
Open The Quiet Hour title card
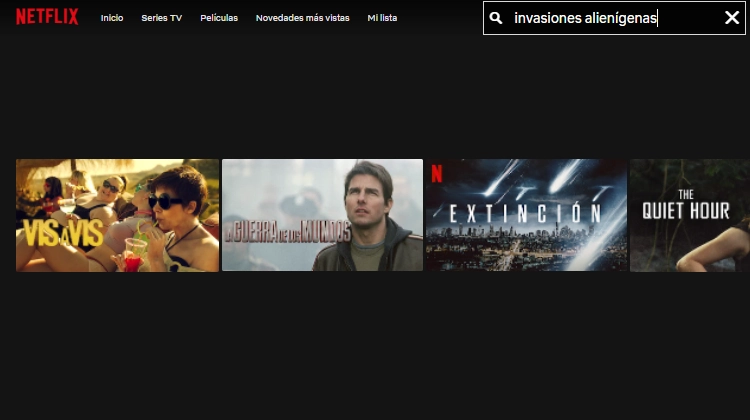690,215
